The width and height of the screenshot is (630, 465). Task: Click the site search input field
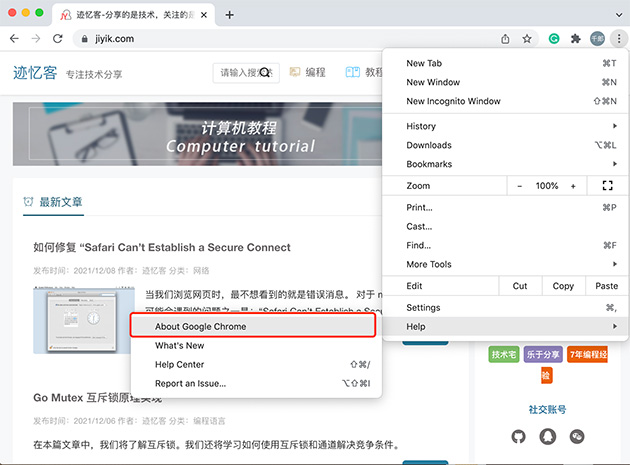coord(246,73)
